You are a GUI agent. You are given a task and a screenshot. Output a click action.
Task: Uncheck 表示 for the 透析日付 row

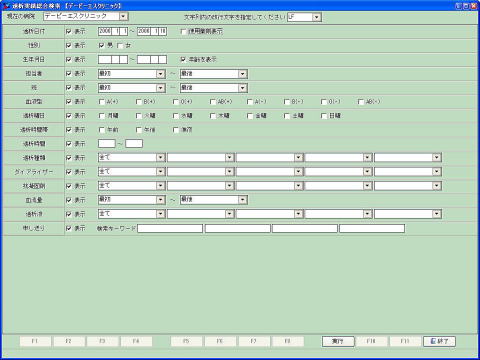[x=69, y=31]
